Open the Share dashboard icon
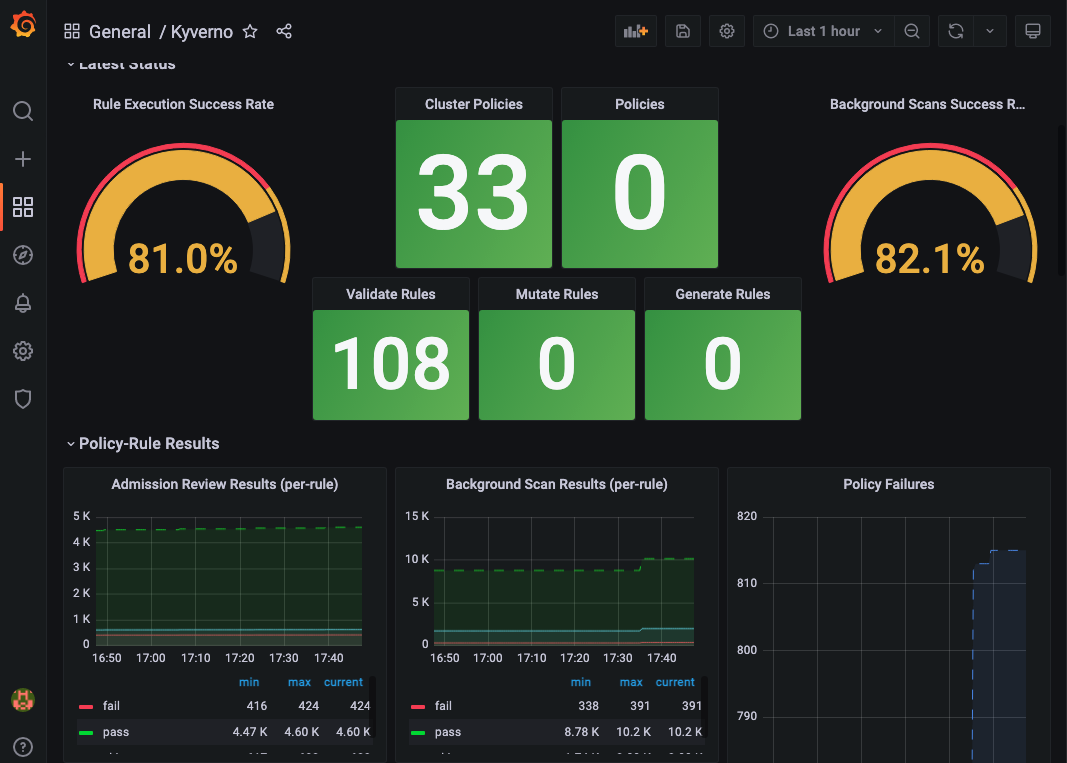This screenshot has height=763, width=1067. [283, 31]
